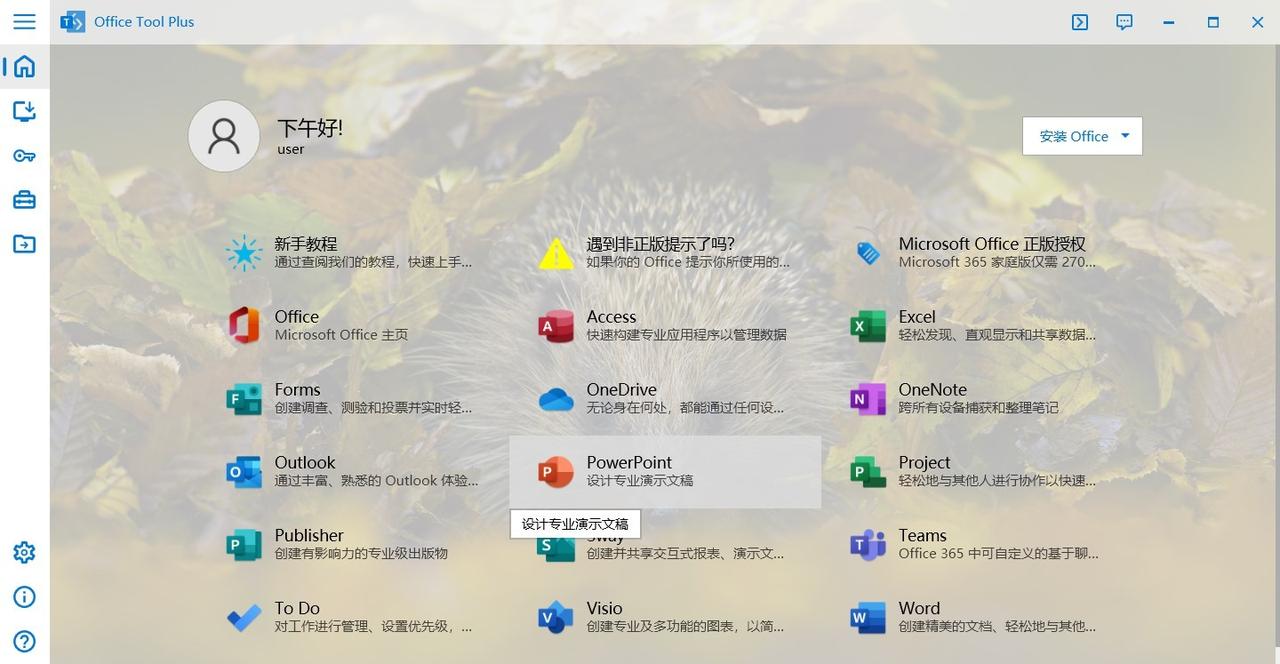Screen dimensions: 1280x664
Task: Click the Publisher app icon
Action: click(x=244, y=545)
